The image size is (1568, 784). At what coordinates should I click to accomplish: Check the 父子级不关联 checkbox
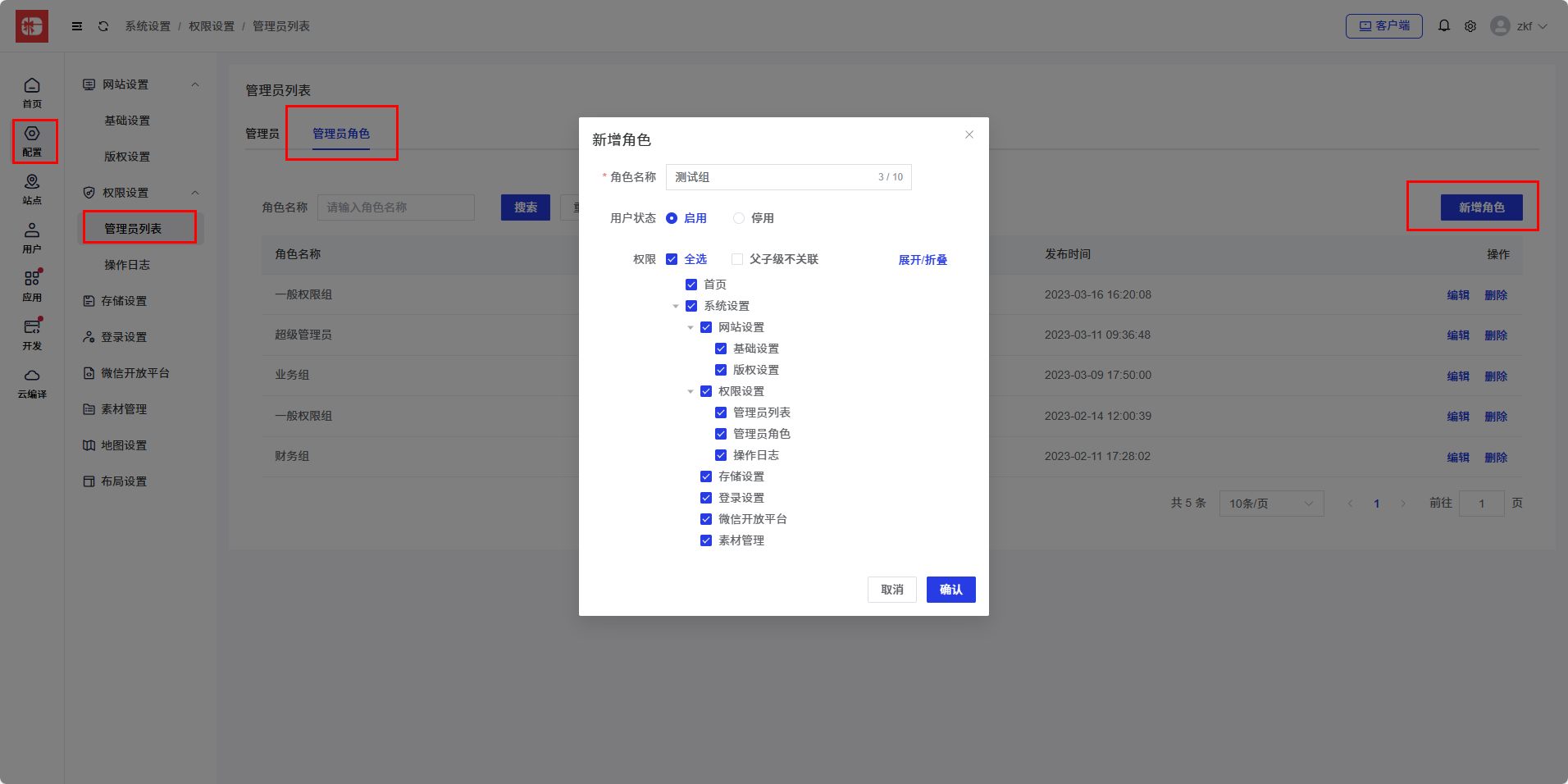coord(737,259)
